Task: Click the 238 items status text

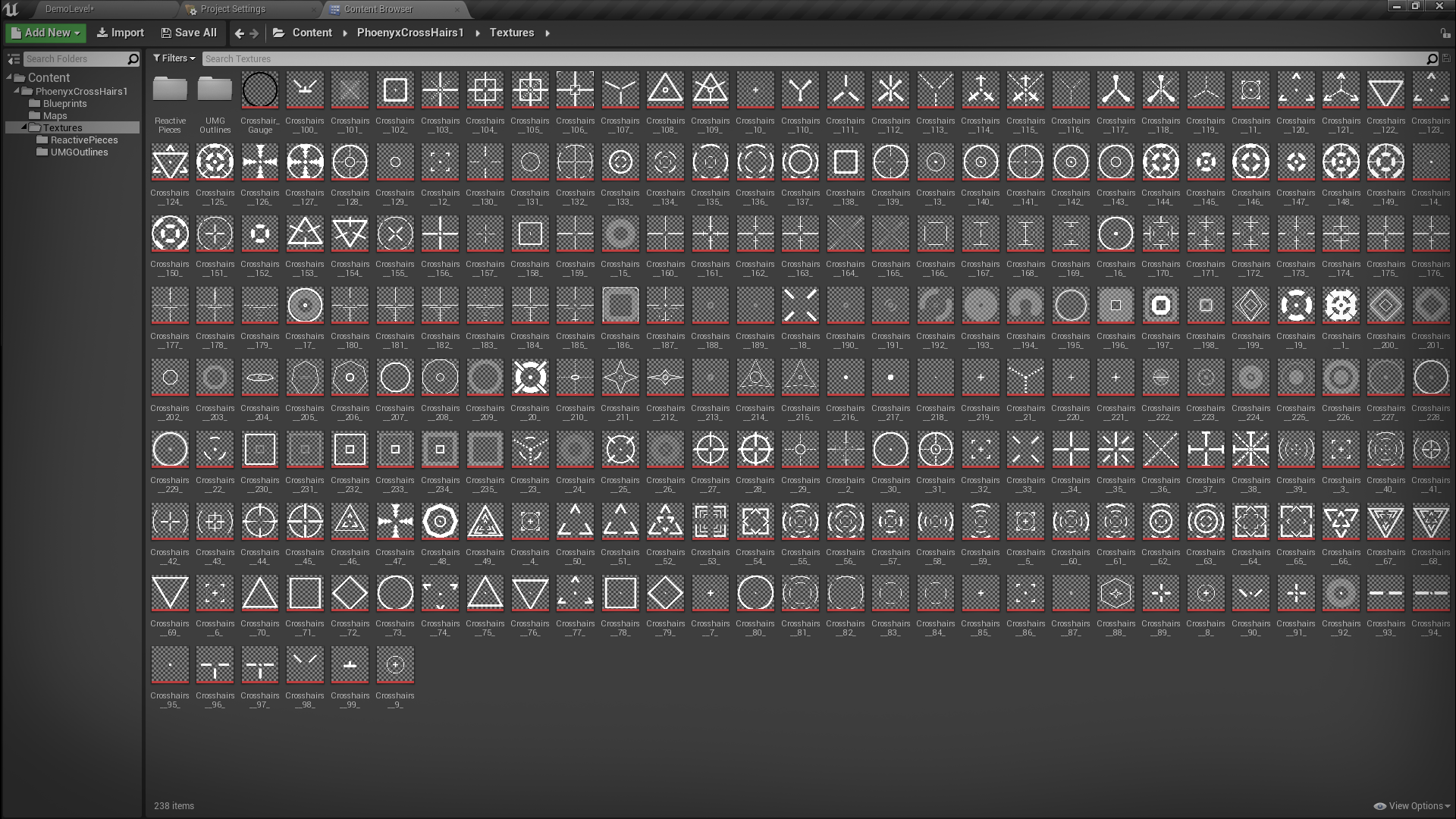Action: (174, 806)
